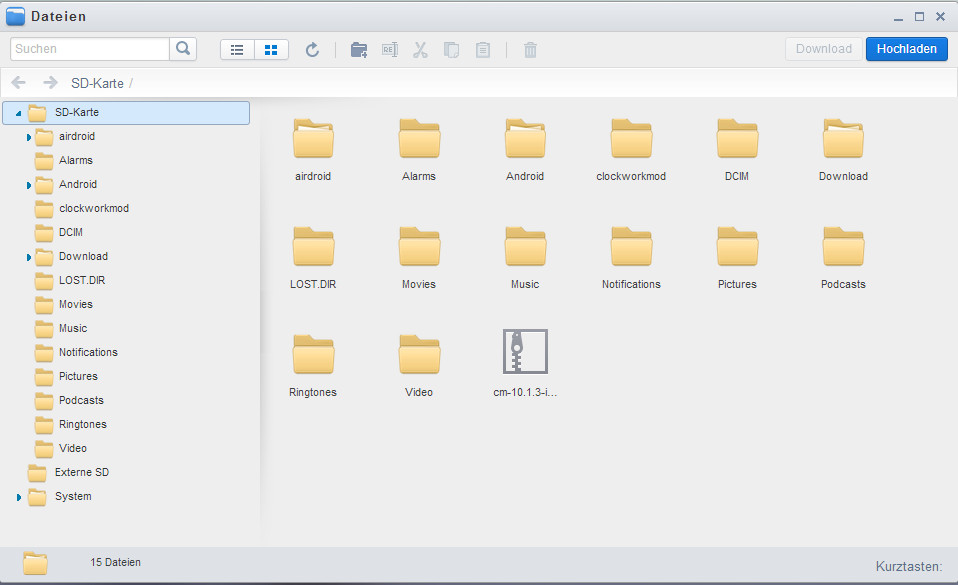The image size is (958, 585).
Task: Select Notifications in the folder tree
Action: click(x=88, y=352)
